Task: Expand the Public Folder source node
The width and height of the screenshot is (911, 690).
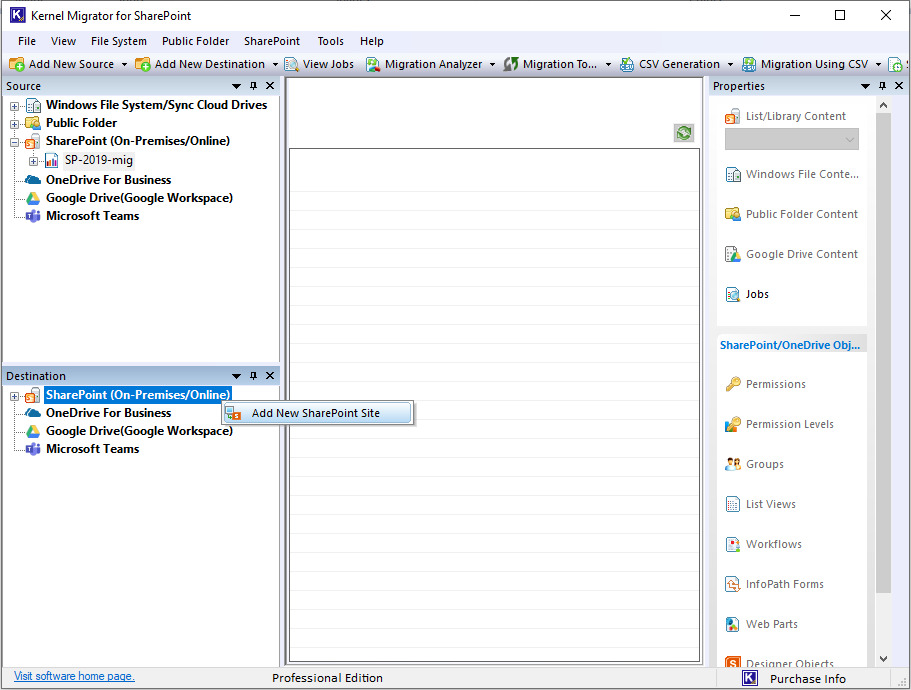Action: click(x=15, y=124)
